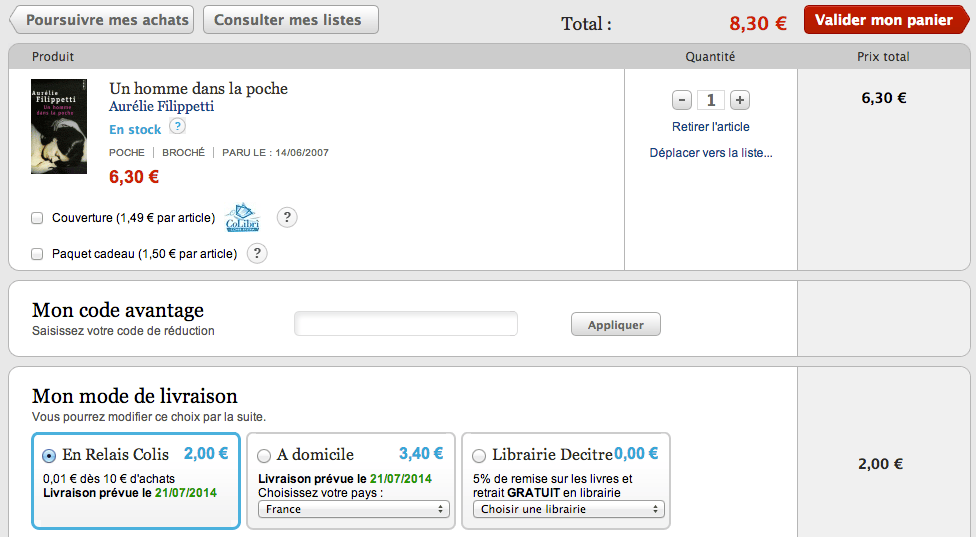Open Un homme dans la poche title

199,88
